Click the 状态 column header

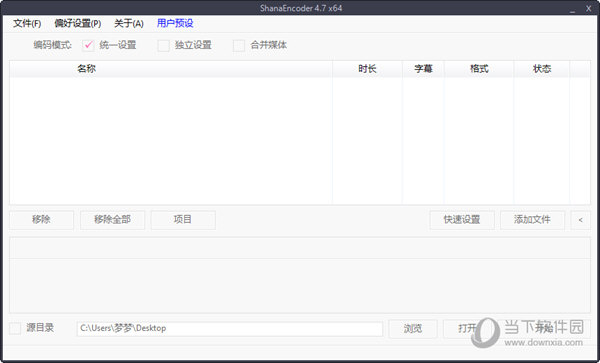pos(542,69)
